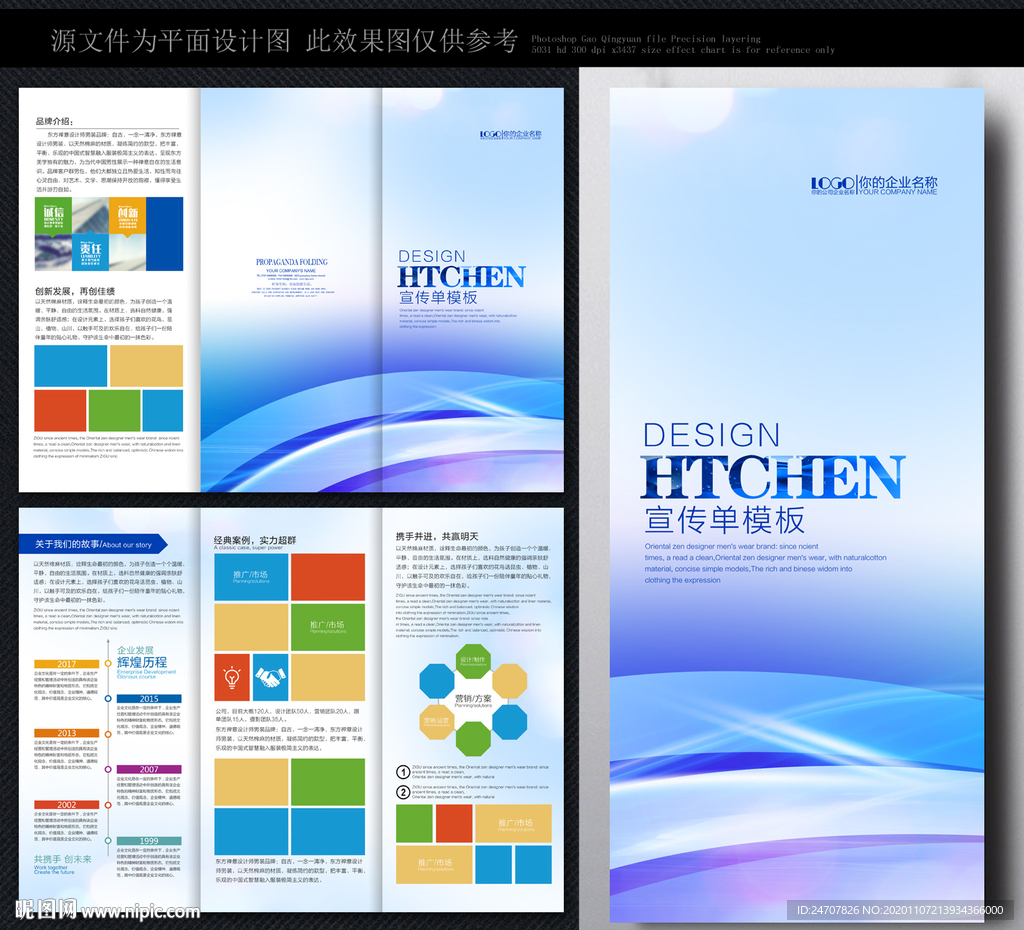Click the timeline dot beside 1999
Viewport: 1024px width, 930px height.
[108, 841]
